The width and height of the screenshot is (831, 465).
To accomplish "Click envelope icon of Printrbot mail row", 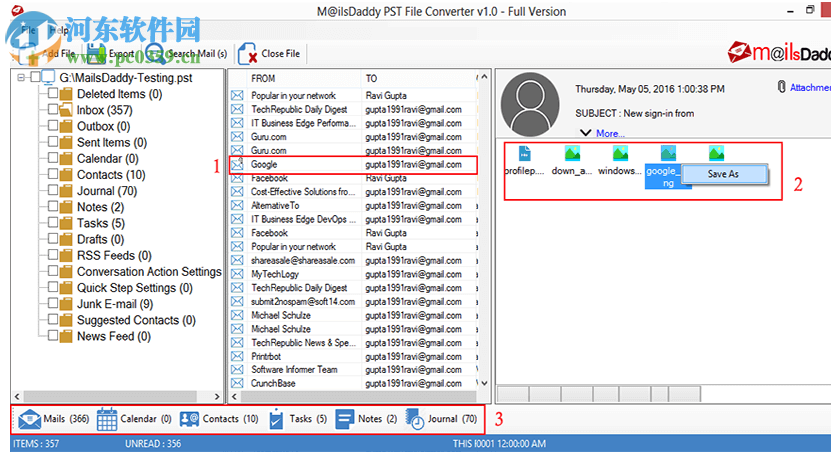I will [x=237, y=356].
